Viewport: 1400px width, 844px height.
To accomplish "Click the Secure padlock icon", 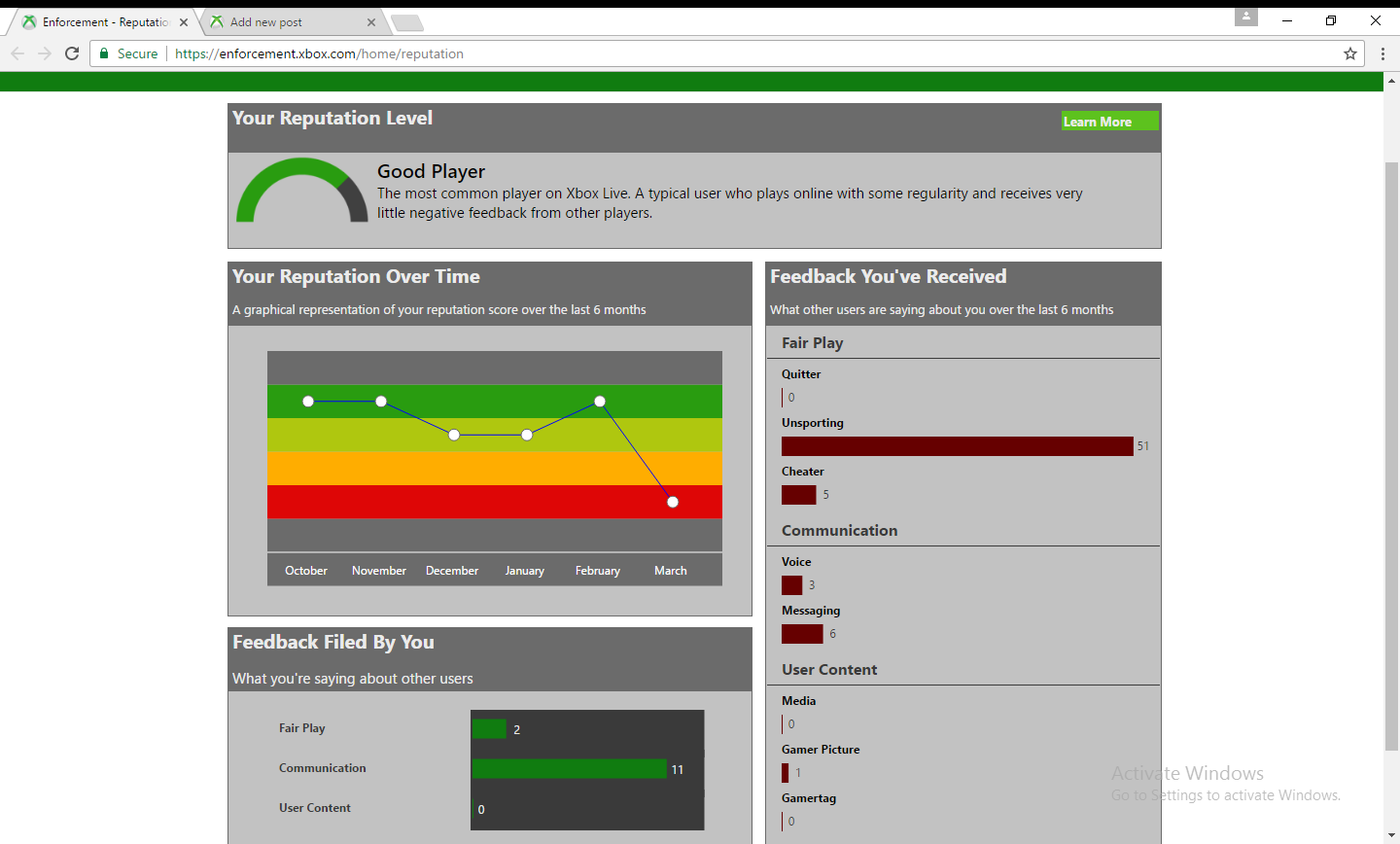I will (104, 53).
